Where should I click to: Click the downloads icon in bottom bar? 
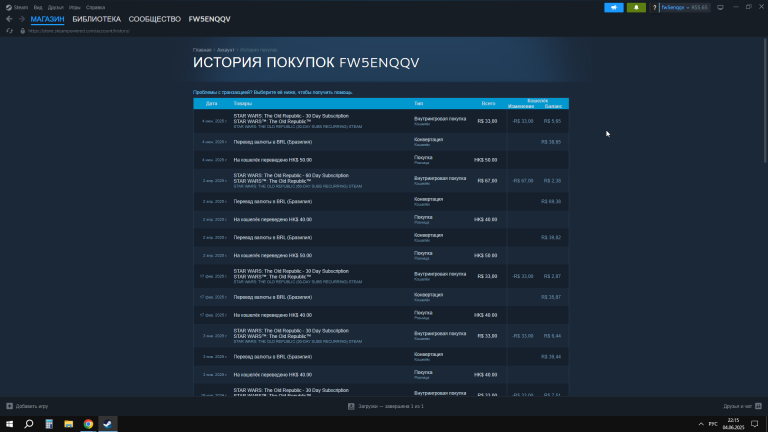pos(351,406)
